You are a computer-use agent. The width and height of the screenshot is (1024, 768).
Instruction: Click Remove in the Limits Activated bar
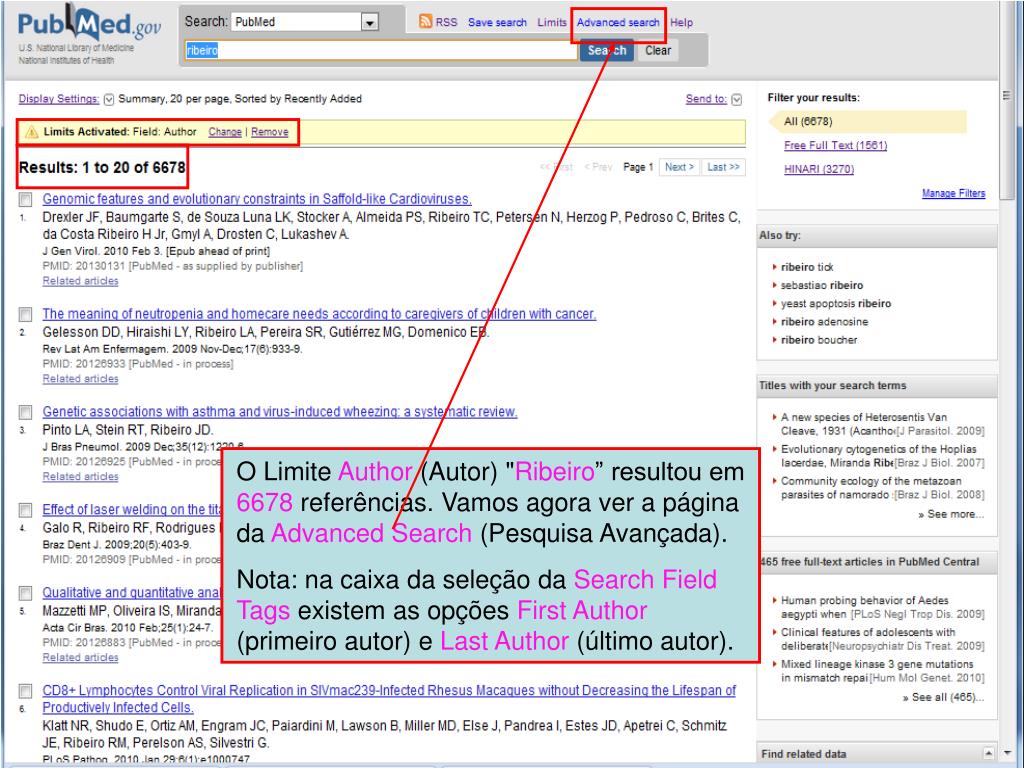tap(270, 132)
